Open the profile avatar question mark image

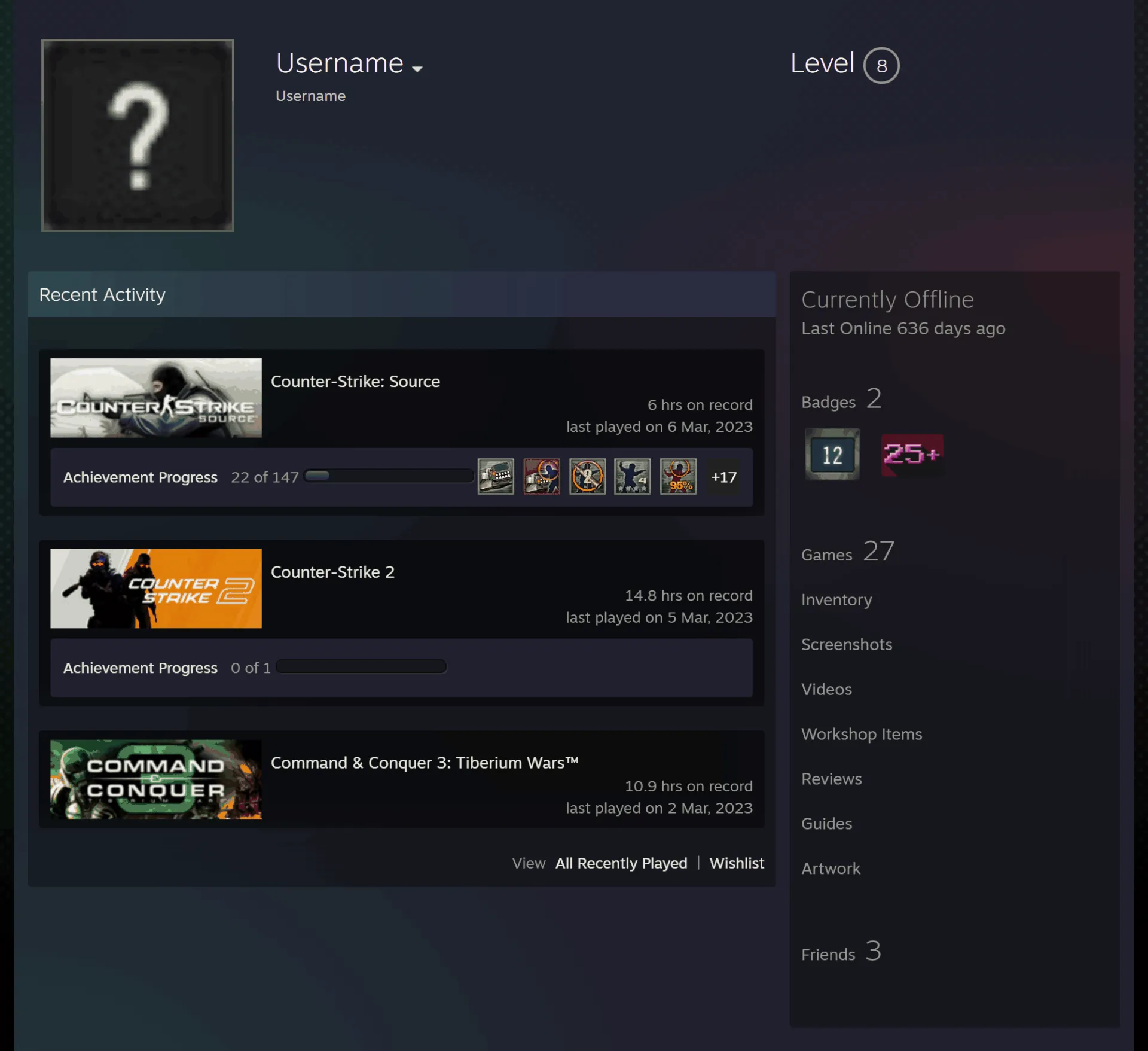pyautogui.click(x=138, y=135)
